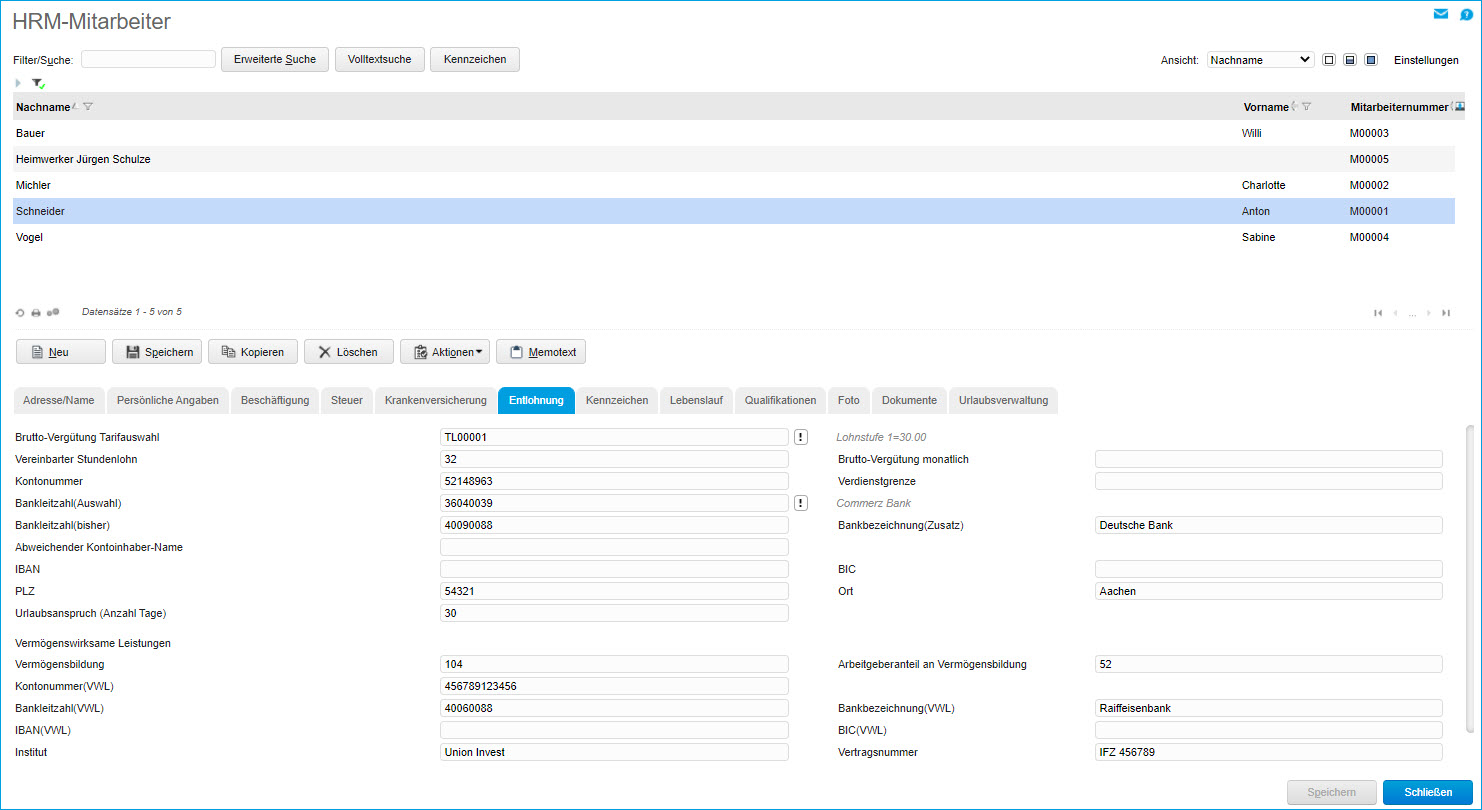This screenshot has width=1482, height=810.
Task: Switch to the half-split layout view
Action: (1350, 60)
